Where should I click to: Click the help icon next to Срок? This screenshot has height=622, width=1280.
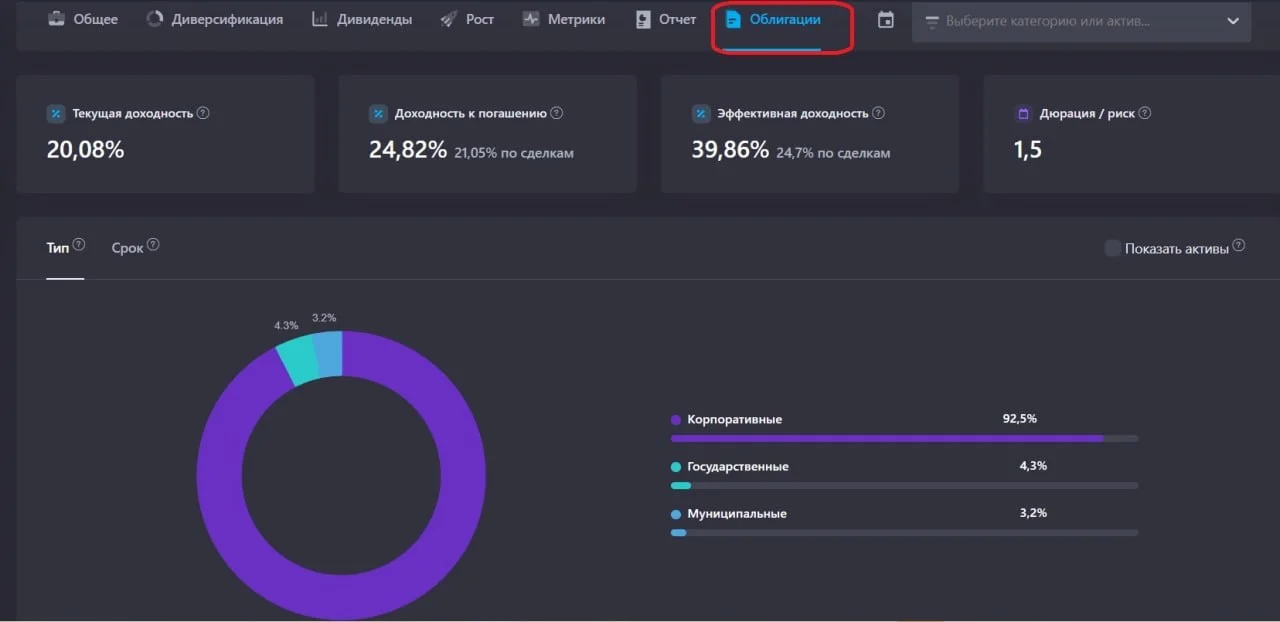pos(153,245)
